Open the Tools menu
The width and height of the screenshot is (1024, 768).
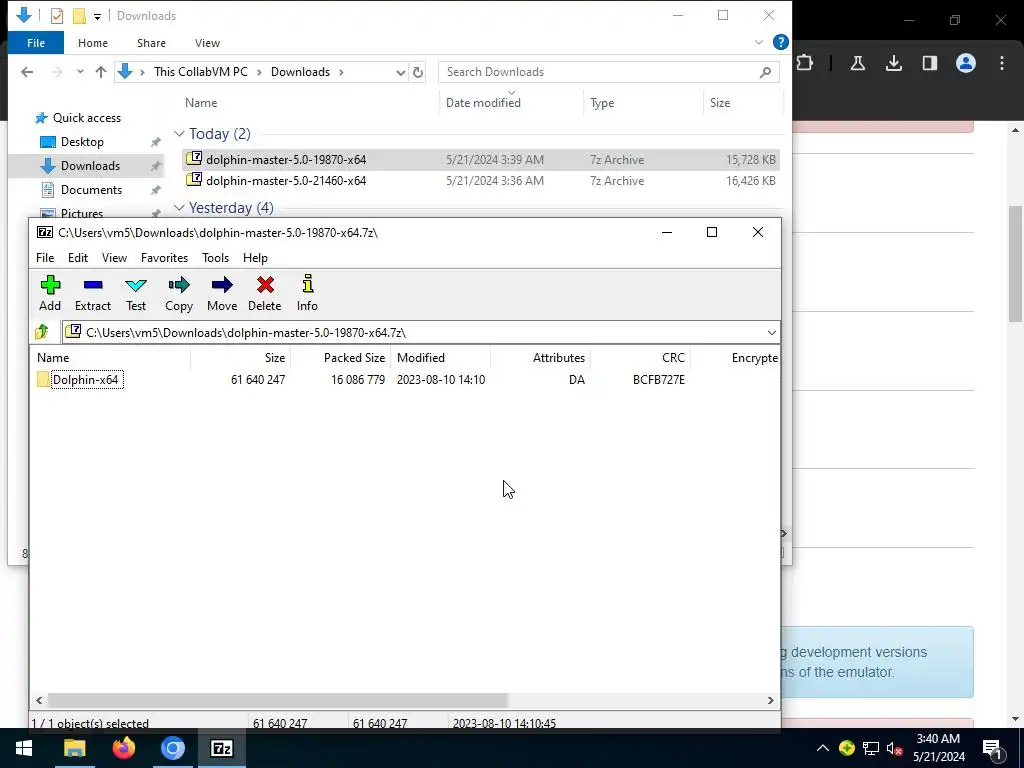216,258
